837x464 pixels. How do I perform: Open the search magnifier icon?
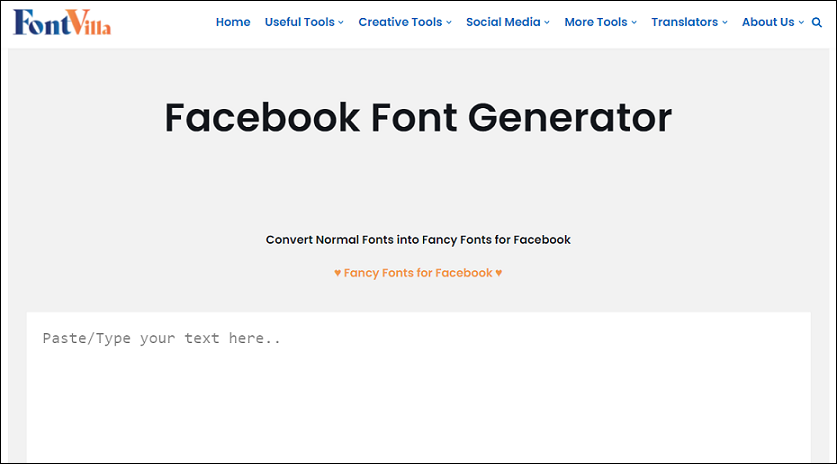pyautogui.click(x=817, y=22)
